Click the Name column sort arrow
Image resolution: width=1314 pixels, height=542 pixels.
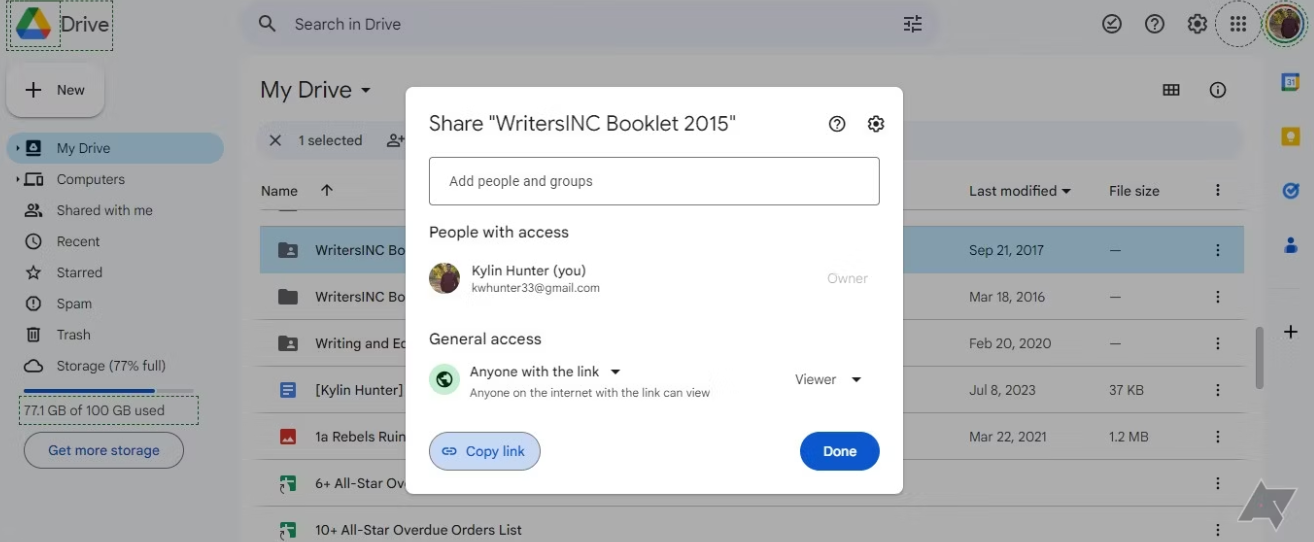pos(326,190)
